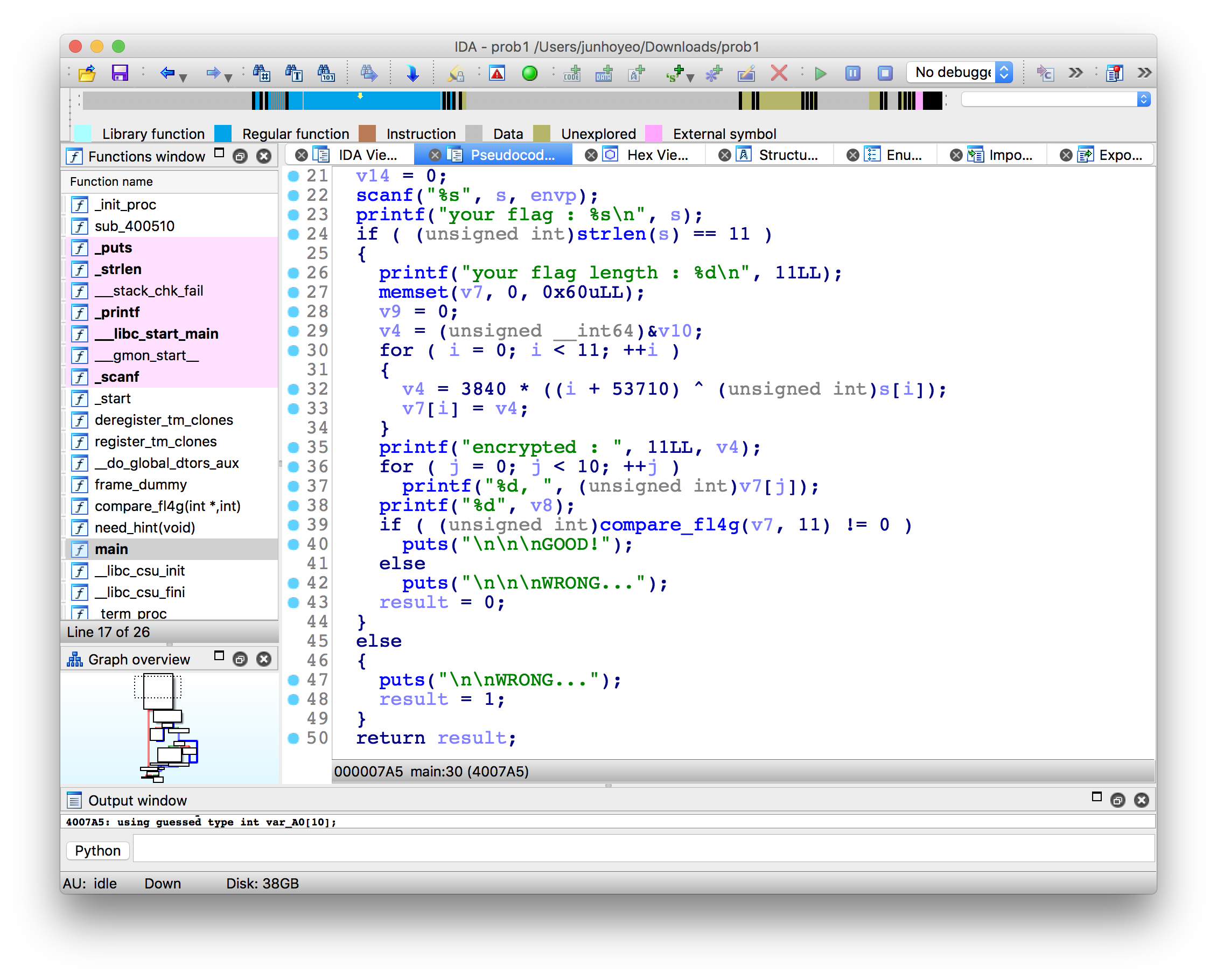
Task: Expand the toolbar overflow chevron at far right
Action: (1145, 73)
